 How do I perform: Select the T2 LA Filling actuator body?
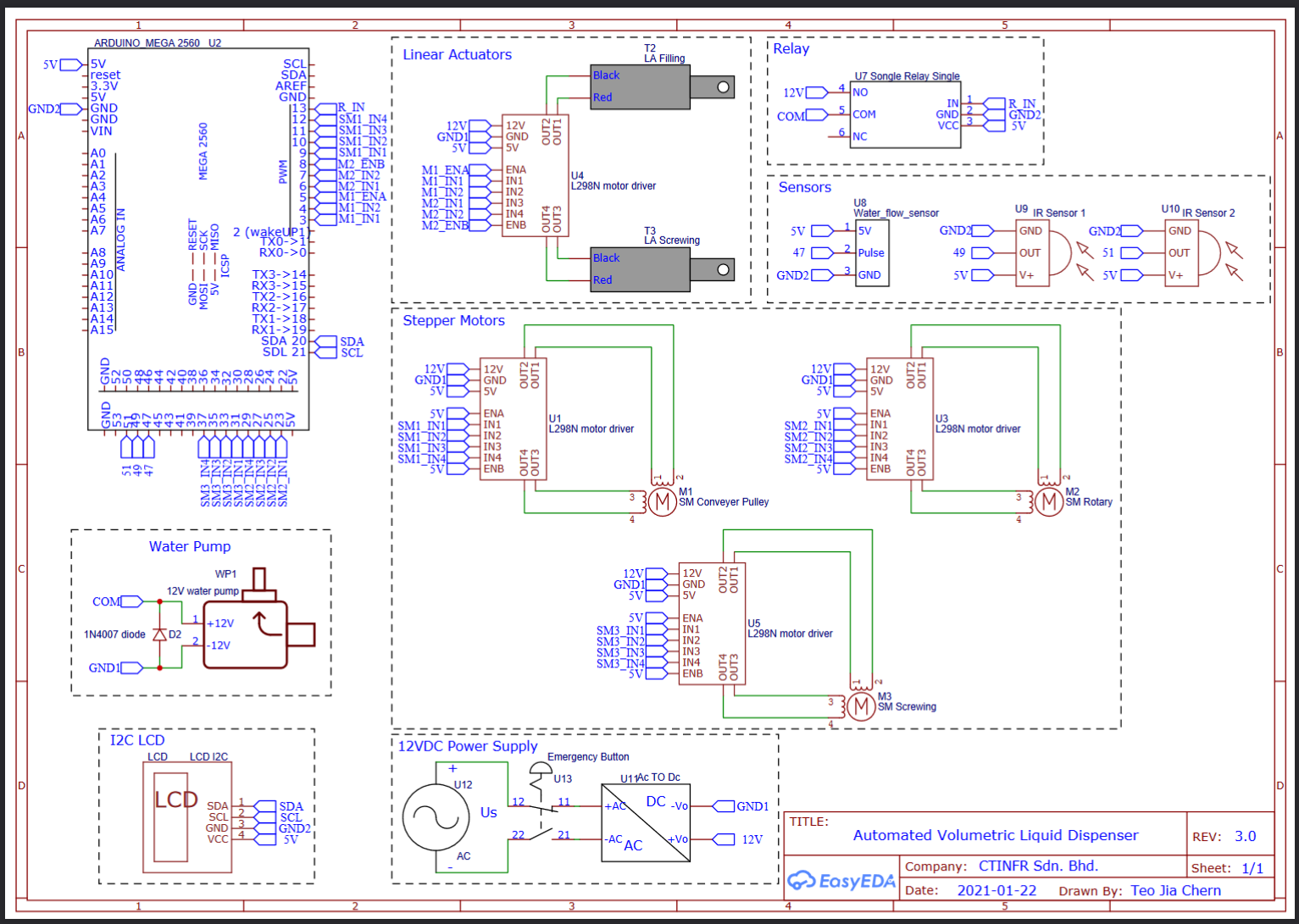pos(663,86)
